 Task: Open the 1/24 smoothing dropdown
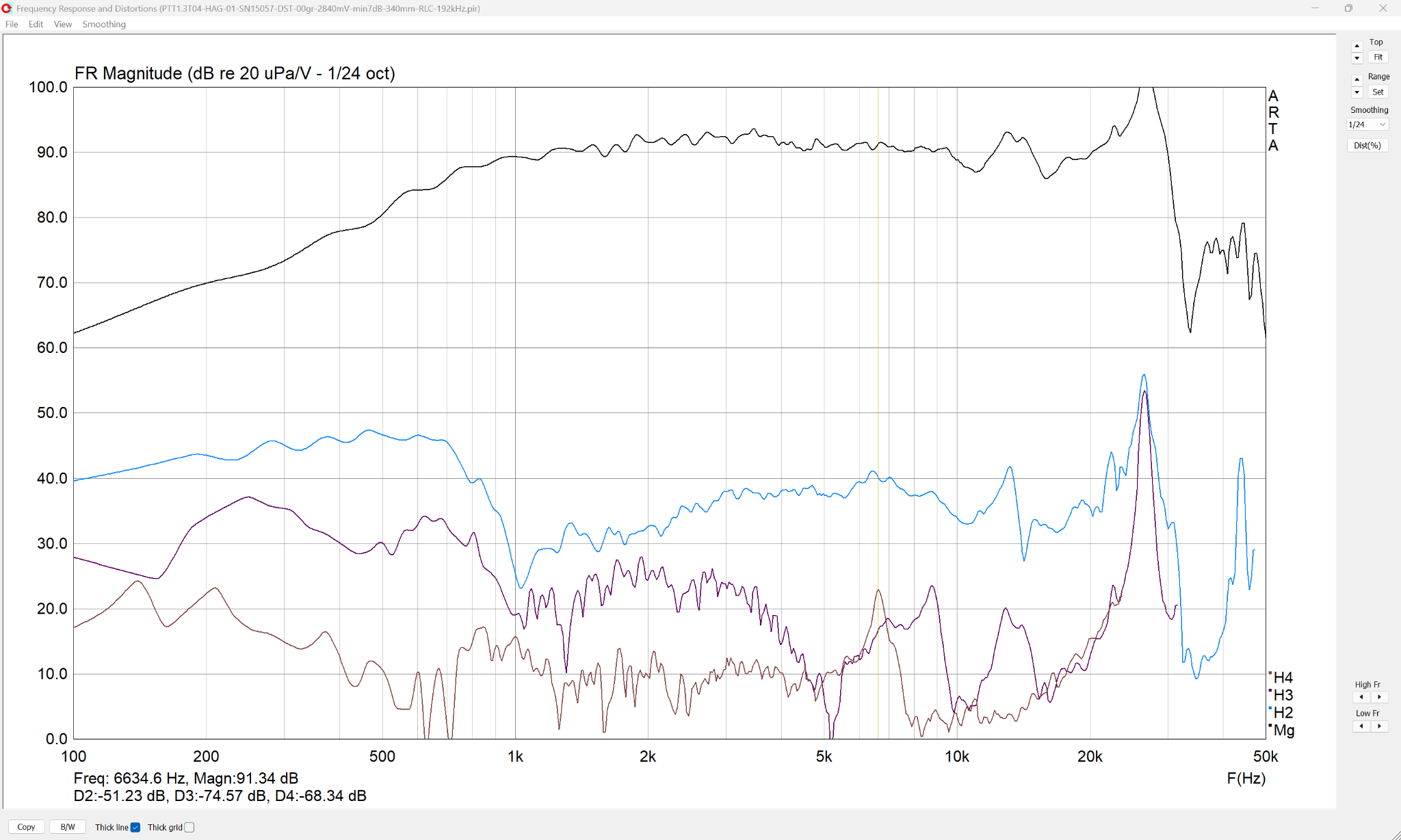(1367, 124)
